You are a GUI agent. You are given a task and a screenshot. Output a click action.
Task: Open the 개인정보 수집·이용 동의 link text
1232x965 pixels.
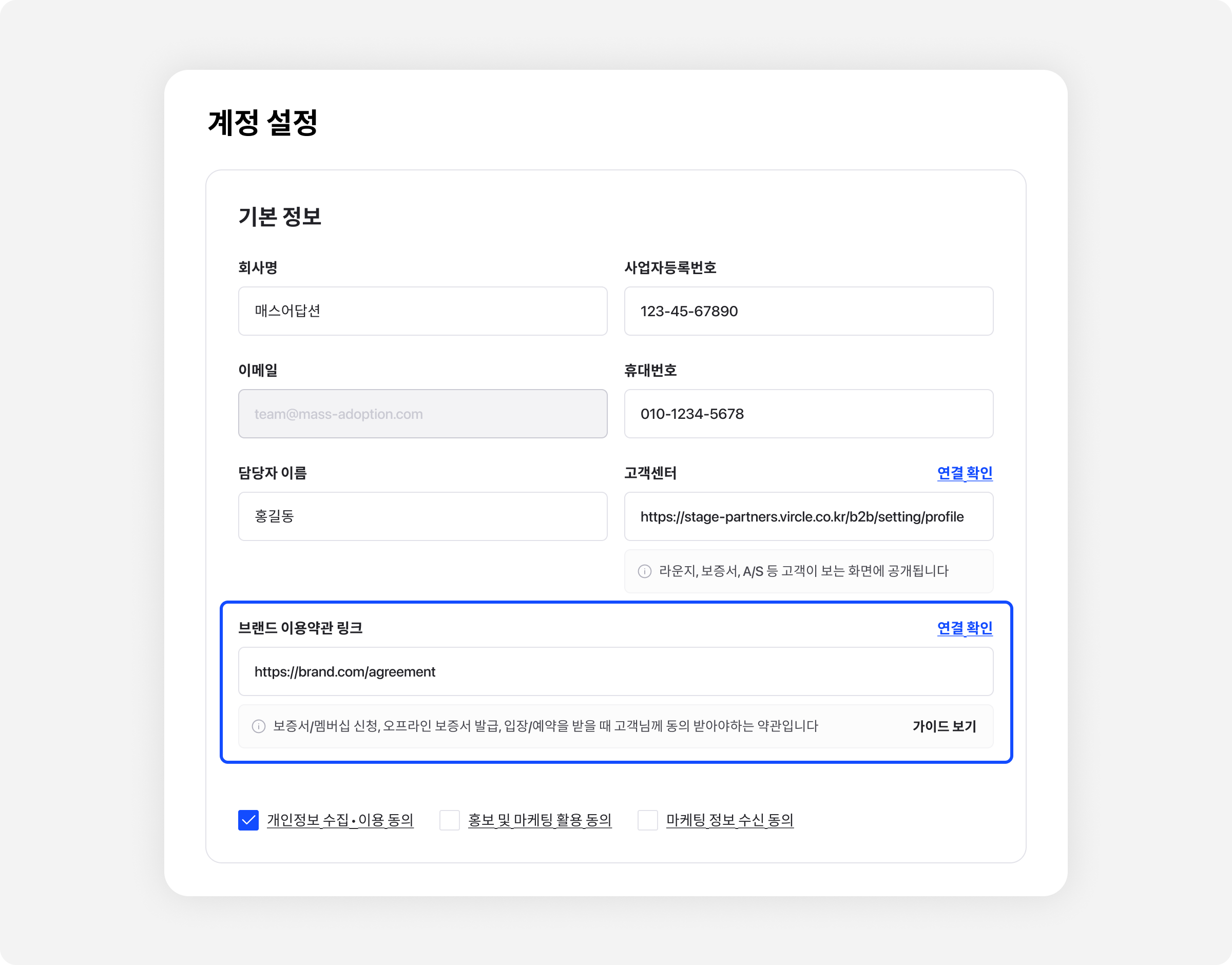point(340,820)
